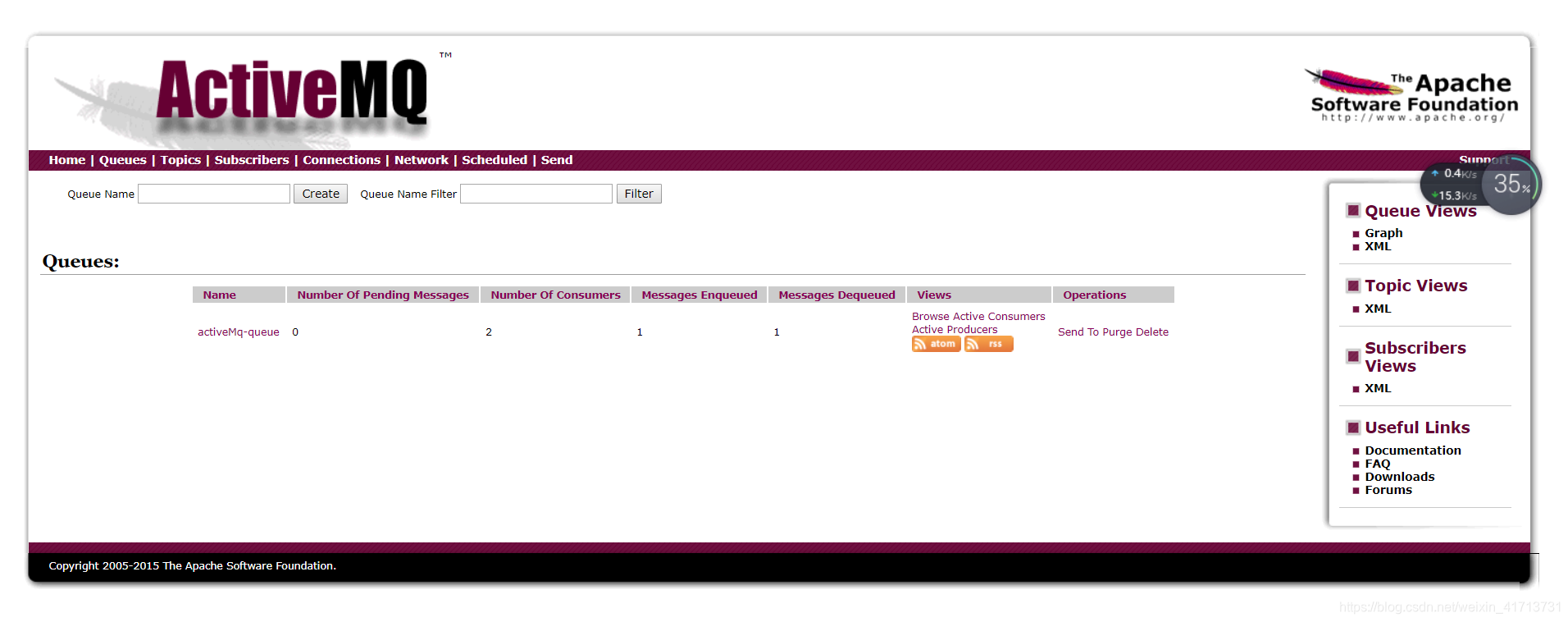This screenshot has width=1568, height=622.
Task: Click Number Of Pending Messages header
Action: click(x=383, y=295)
